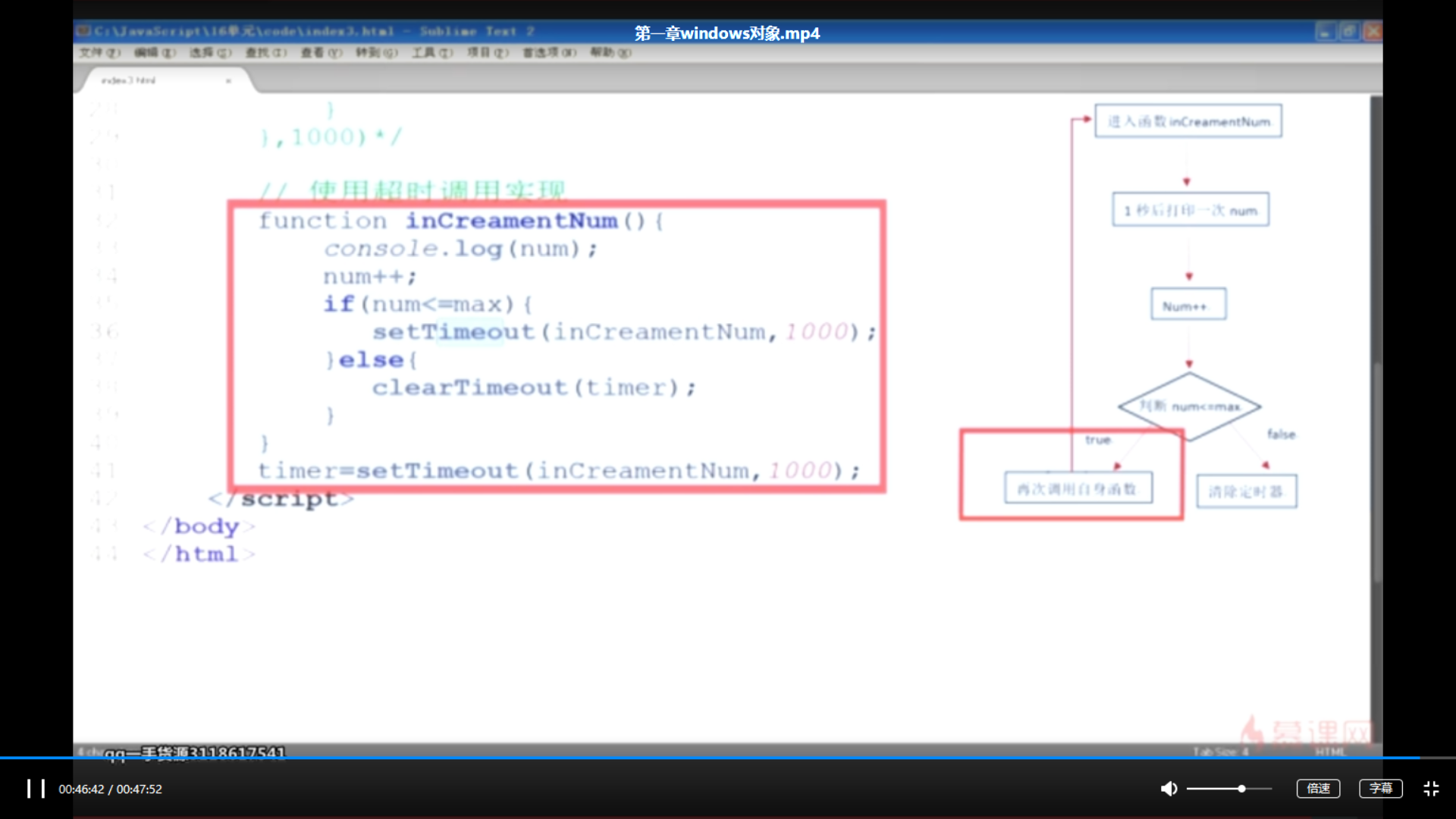1456x819 pixels.
Task: Toggle 字幕 subtitles button
Action: [1380, 789]
